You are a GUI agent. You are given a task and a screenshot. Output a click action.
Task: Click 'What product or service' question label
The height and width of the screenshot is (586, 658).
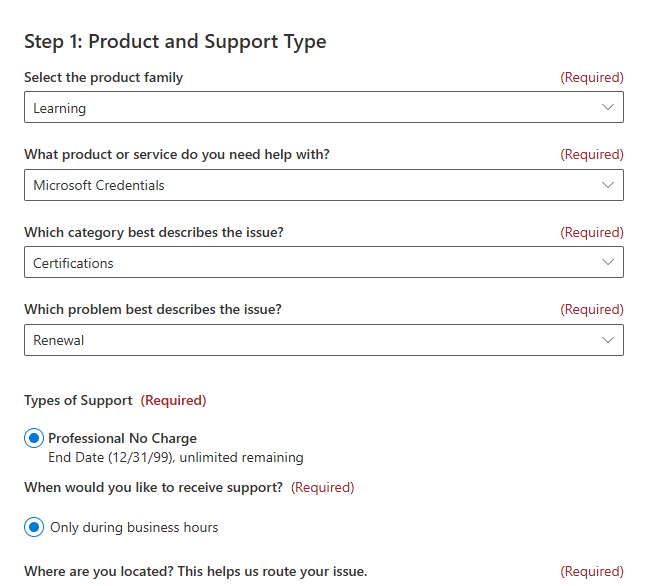point(177,154)
